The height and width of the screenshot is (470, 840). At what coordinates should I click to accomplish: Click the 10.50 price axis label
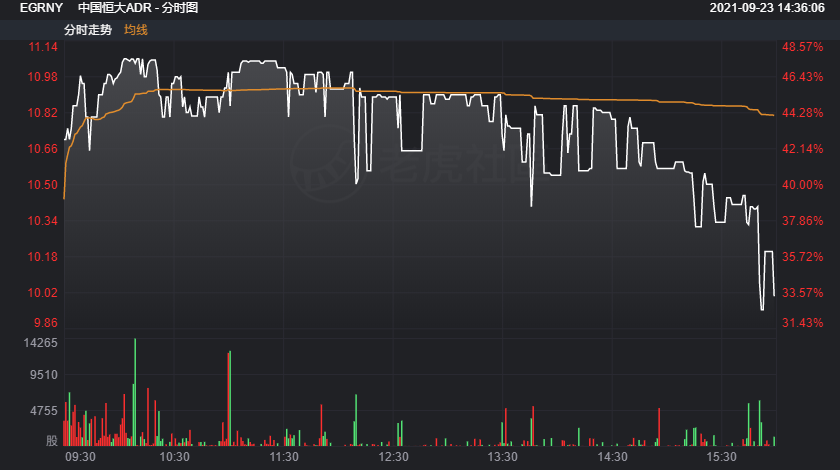coord(43,185)
